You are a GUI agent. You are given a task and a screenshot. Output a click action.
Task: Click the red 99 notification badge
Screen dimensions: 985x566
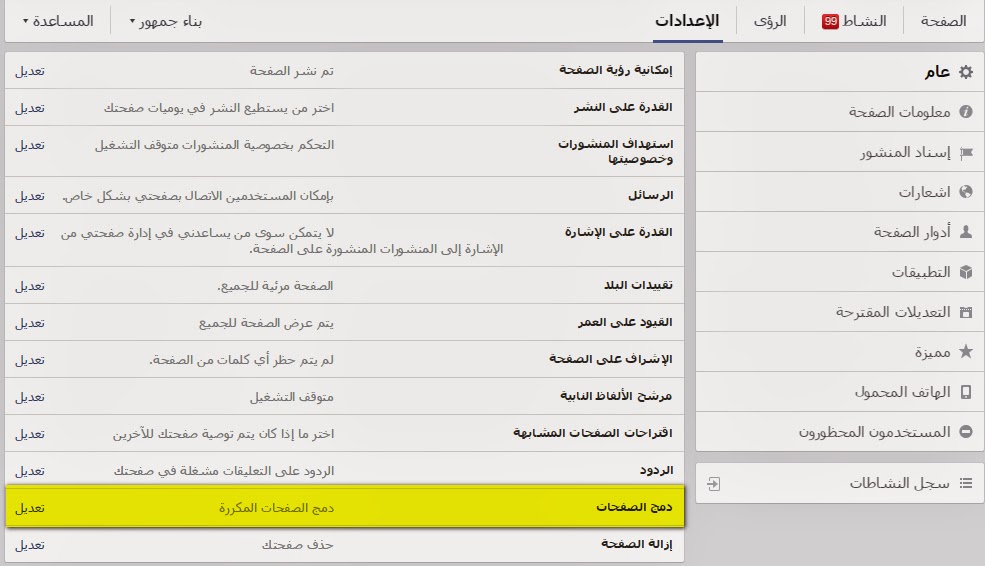click(x=830, y=21)
